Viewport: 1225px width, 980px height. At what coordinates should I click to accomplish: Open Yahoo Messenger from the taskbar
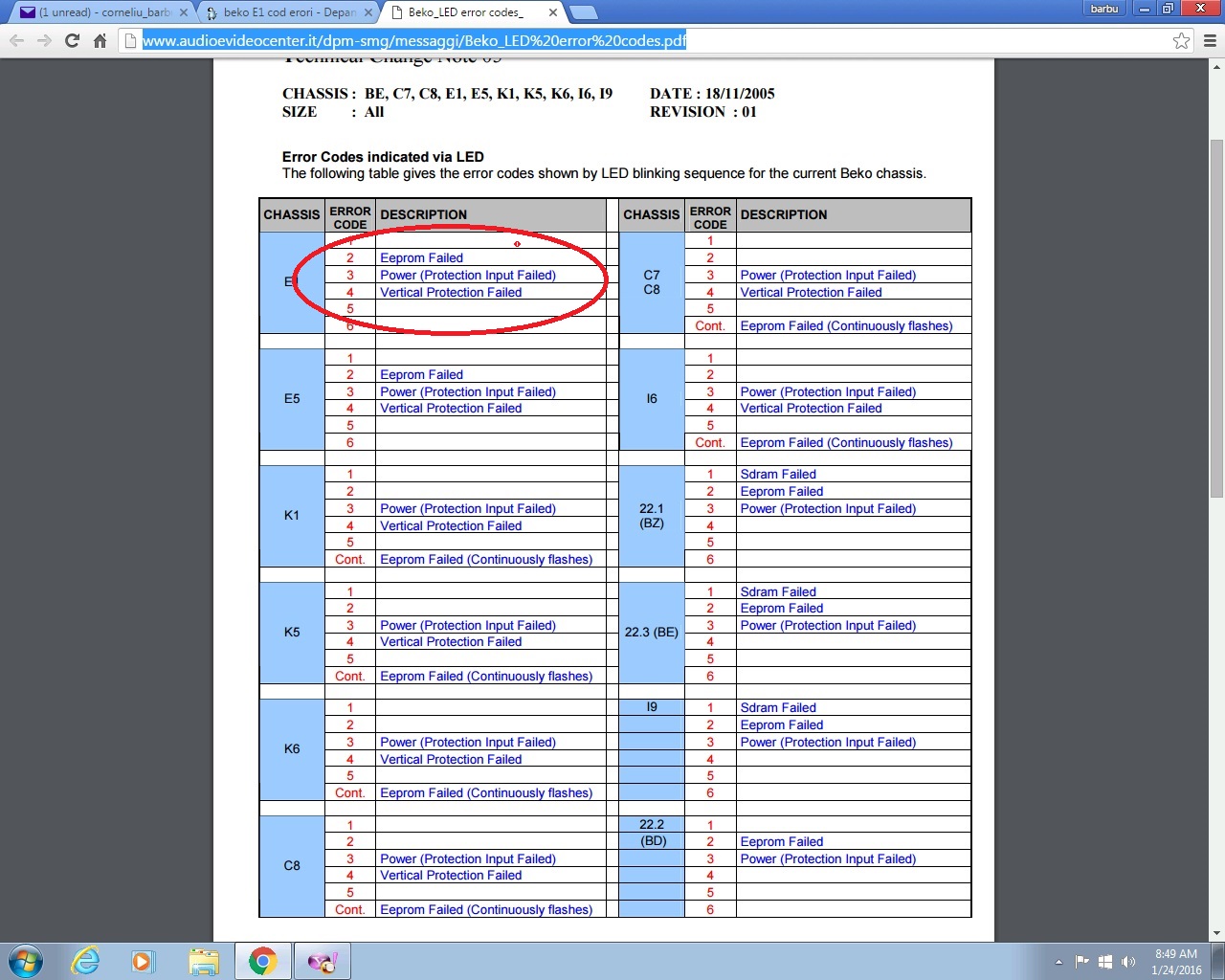click(323, 961)
